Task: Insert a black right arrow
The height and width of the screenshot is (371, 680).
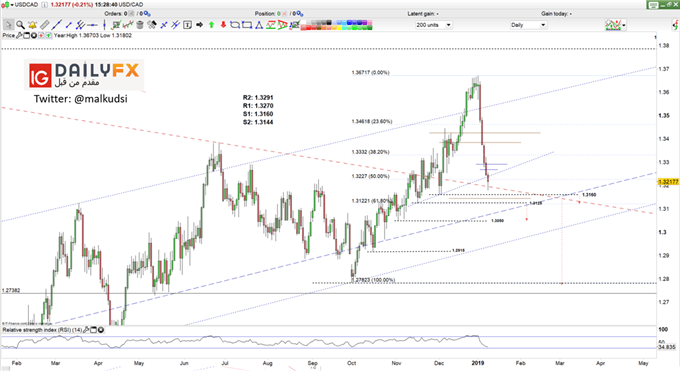Action: (199, 25)
